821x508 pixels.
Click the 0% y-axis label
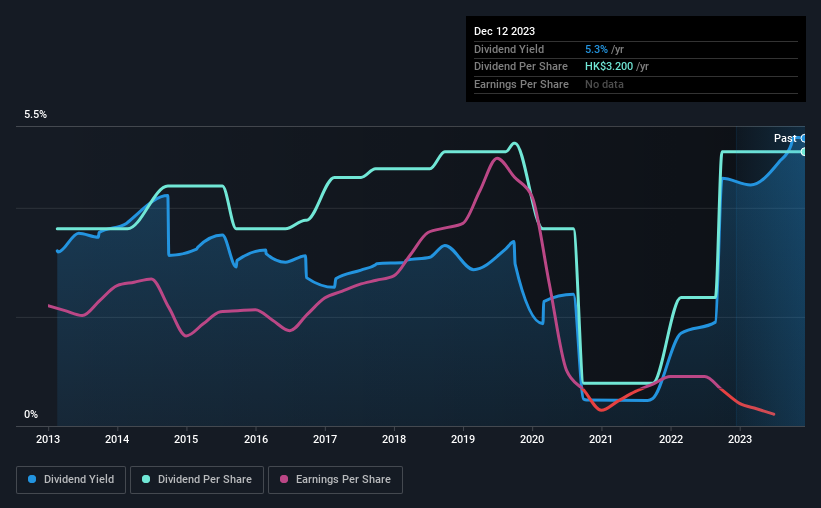pyautogui.click(x=31, y=414)
